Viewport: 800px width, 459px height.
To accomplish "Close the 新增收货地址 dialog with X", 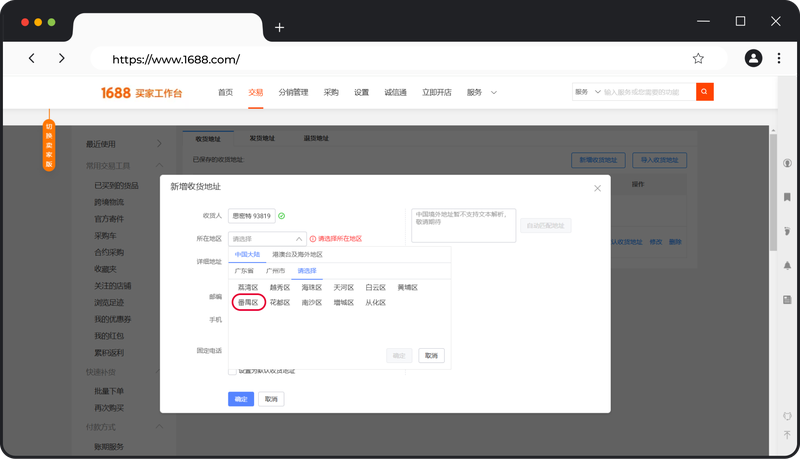I will point(598,188).
